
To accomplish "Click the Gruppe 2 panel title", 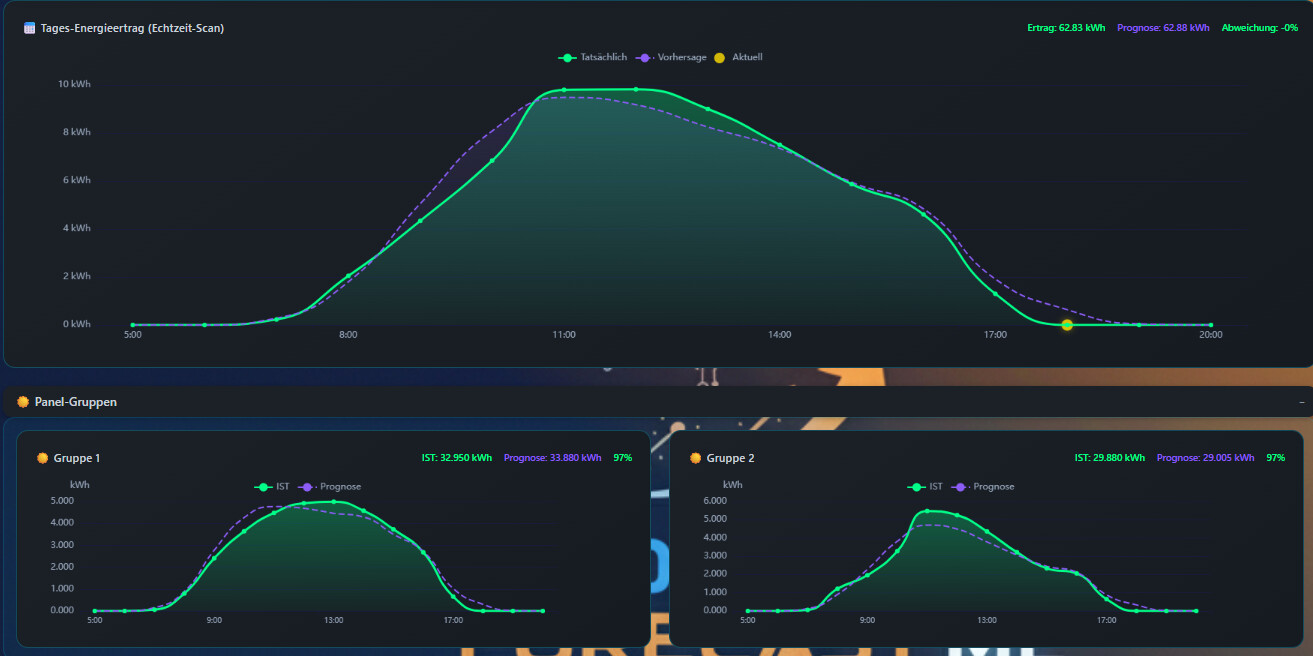I will 730,458.
